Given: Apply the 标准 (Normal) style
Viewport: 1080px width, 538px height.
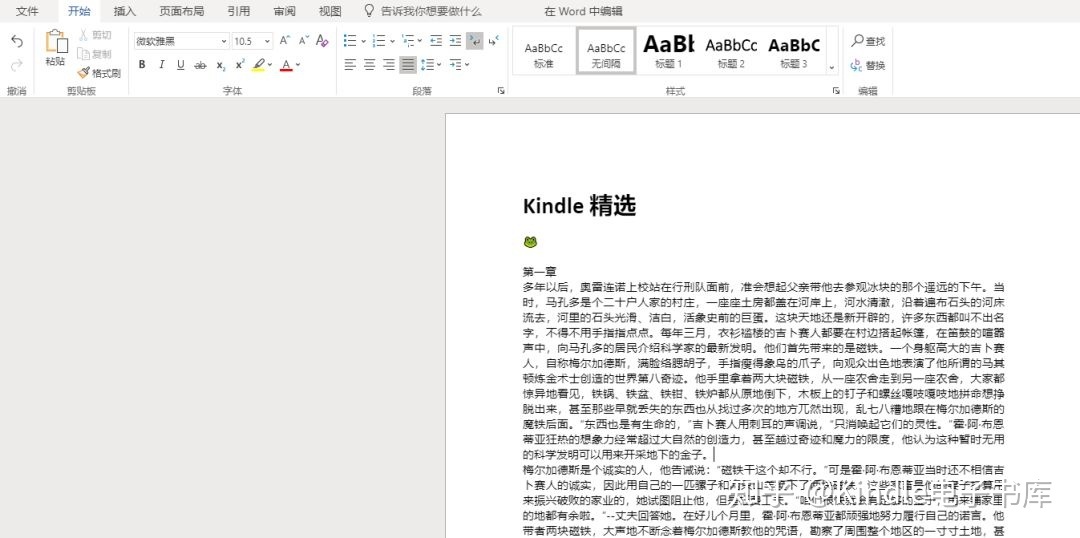Looking at the screenshot, I should pos(543,51).
